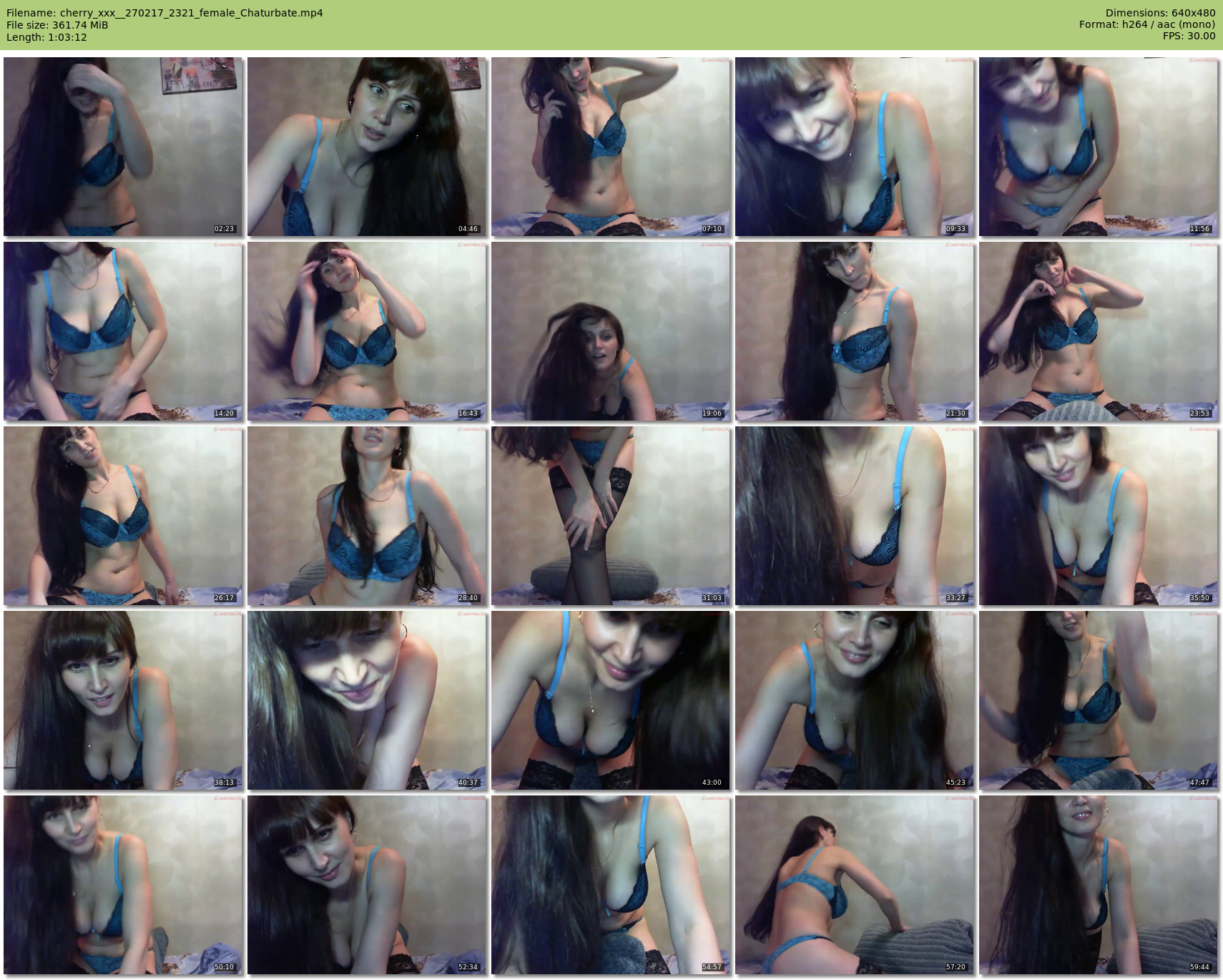Click the File size 361.74 MiB line
The width and height of the screenshot is (1223, 980).
click(x=57, y=25)
